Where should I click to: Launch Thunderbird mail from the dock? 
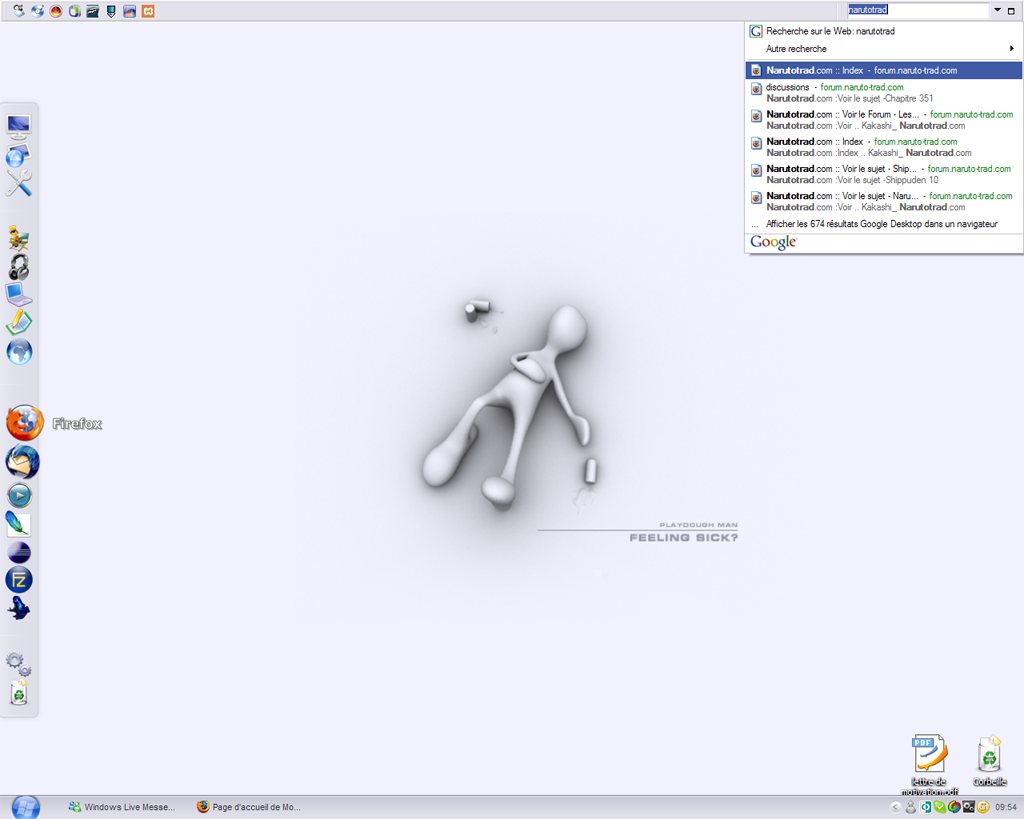(x=22, y=462)
